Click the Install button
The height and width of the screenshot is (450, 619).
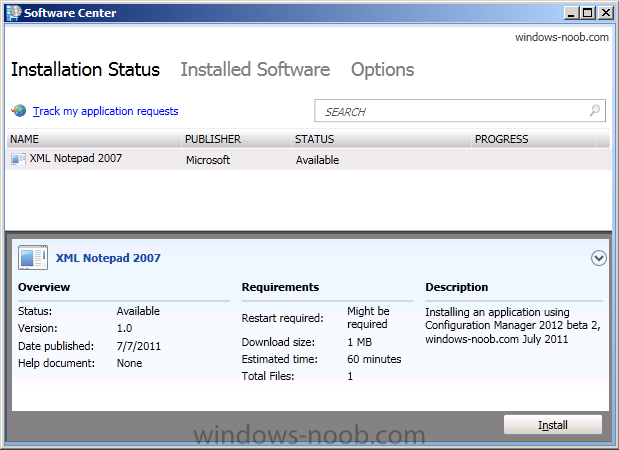pyautogui.click(x=553, y=425)
